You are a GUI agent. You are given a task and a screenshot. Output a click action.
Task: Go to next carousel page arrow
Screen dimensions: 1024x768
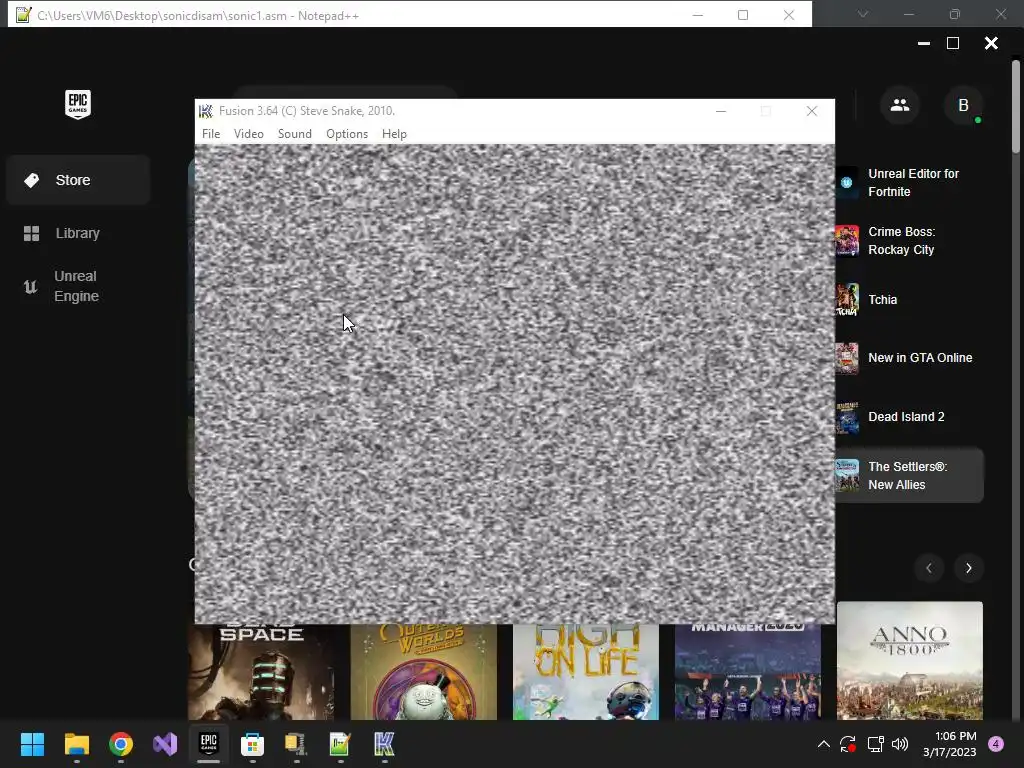[x=968, y=568]
